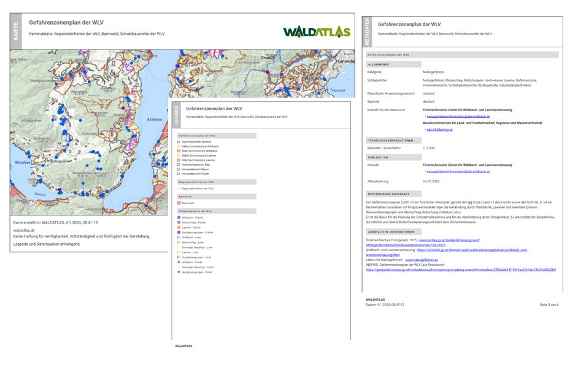Viewport: 570px width, 366px height.
Task: Open first blue link in bottom links section
Action: [x=449, y=240]
